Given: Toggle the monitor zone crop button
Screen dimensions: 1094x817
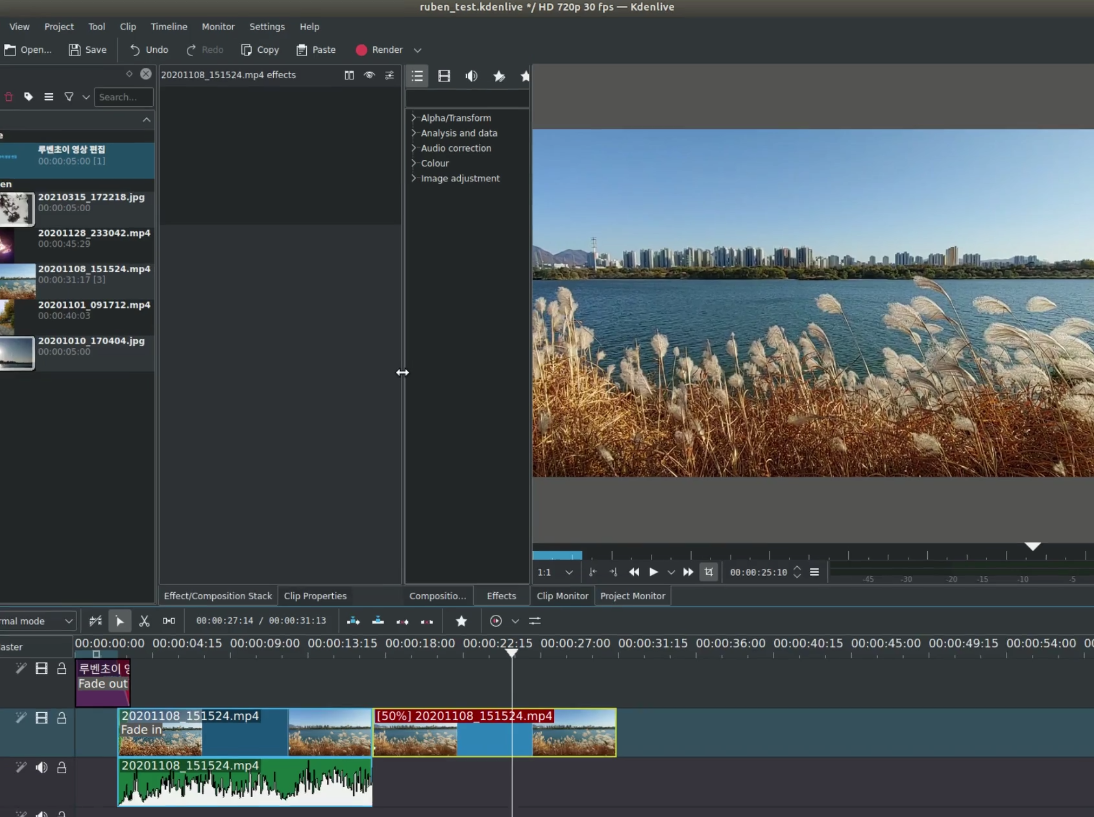Looking at the screenshot, I should tap(708, 572).
